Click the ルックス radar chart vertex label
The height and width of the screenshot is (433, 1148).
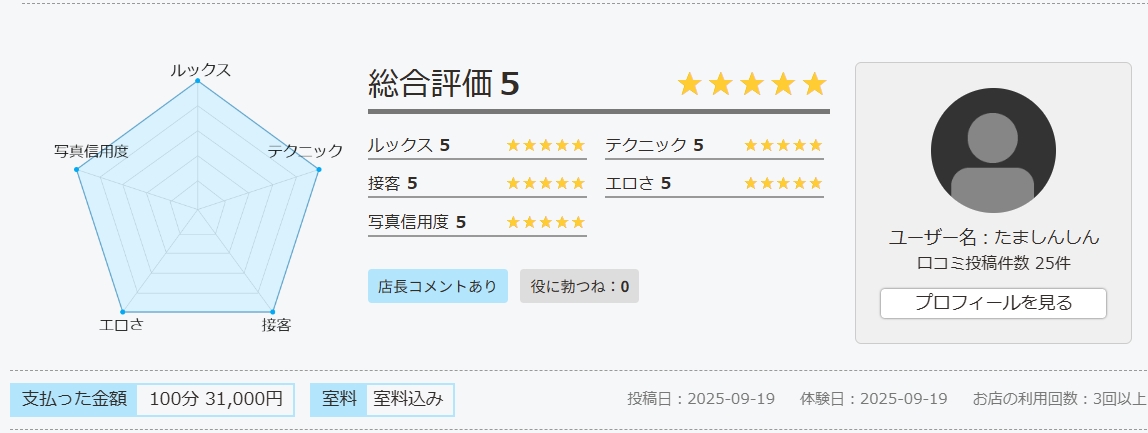point(200,69)
